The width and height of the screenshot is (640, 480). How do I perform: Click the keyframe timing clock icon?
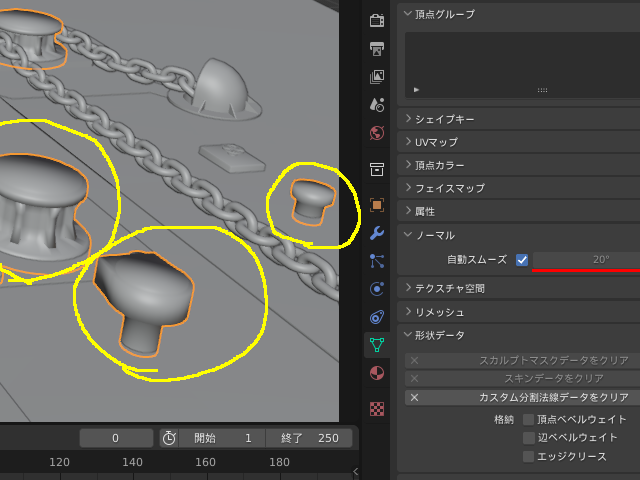pos(169,438)
